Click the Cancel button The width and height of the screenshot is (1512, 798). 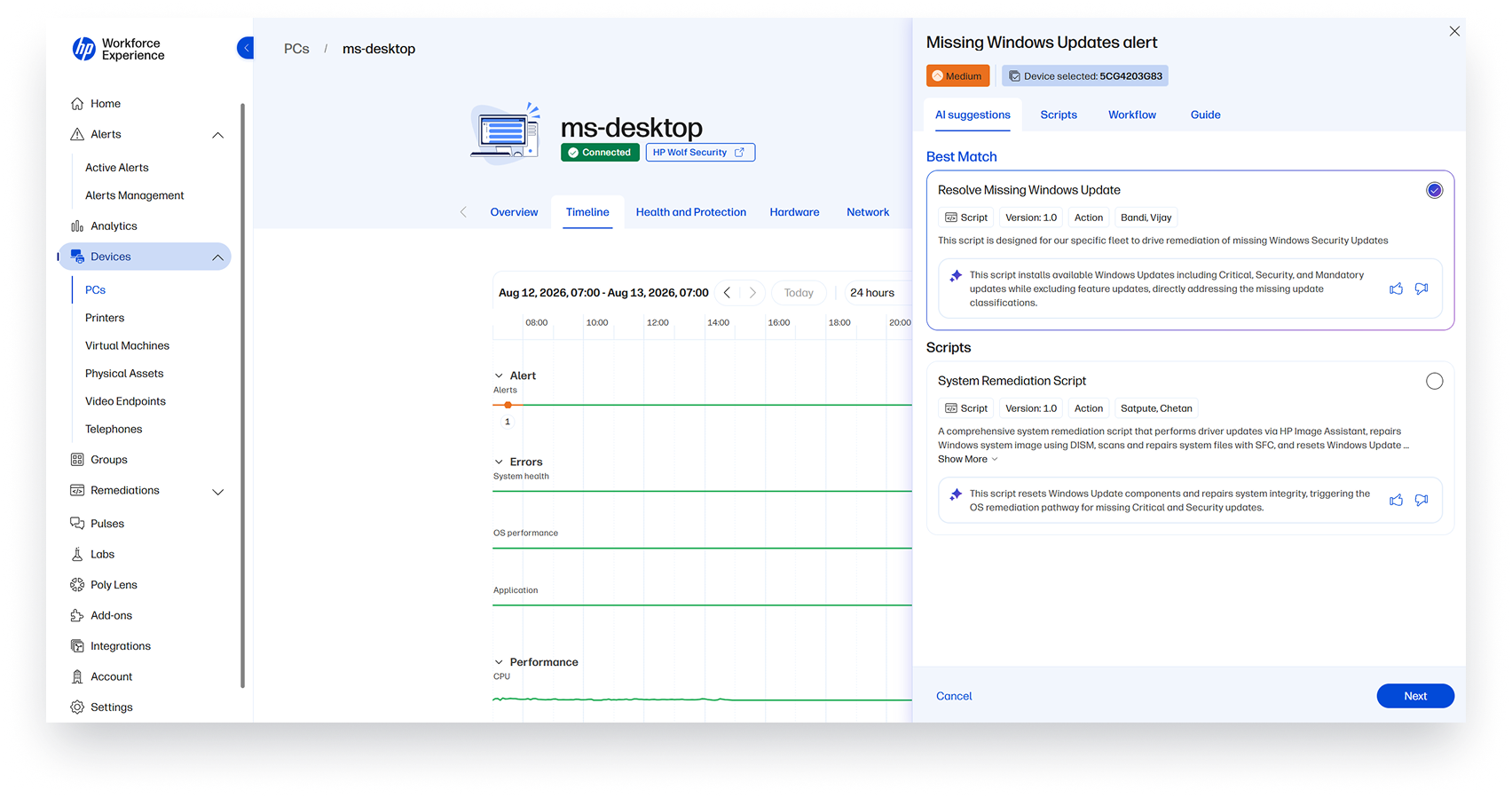[x=954, y=696]
